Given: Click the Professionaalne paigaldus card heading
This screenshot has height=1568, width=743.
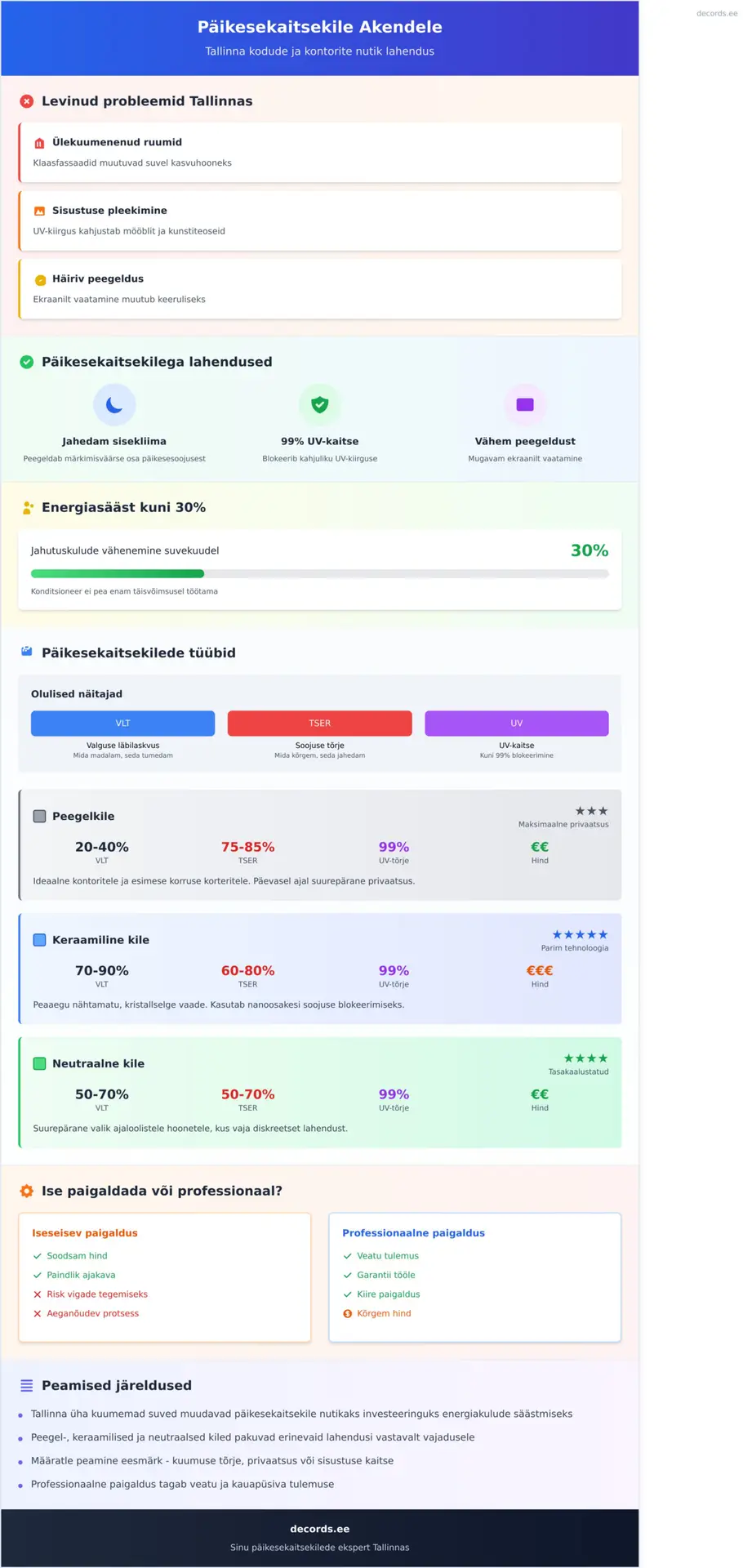Looking at the screenshot, I should [x=413, y=1233].
